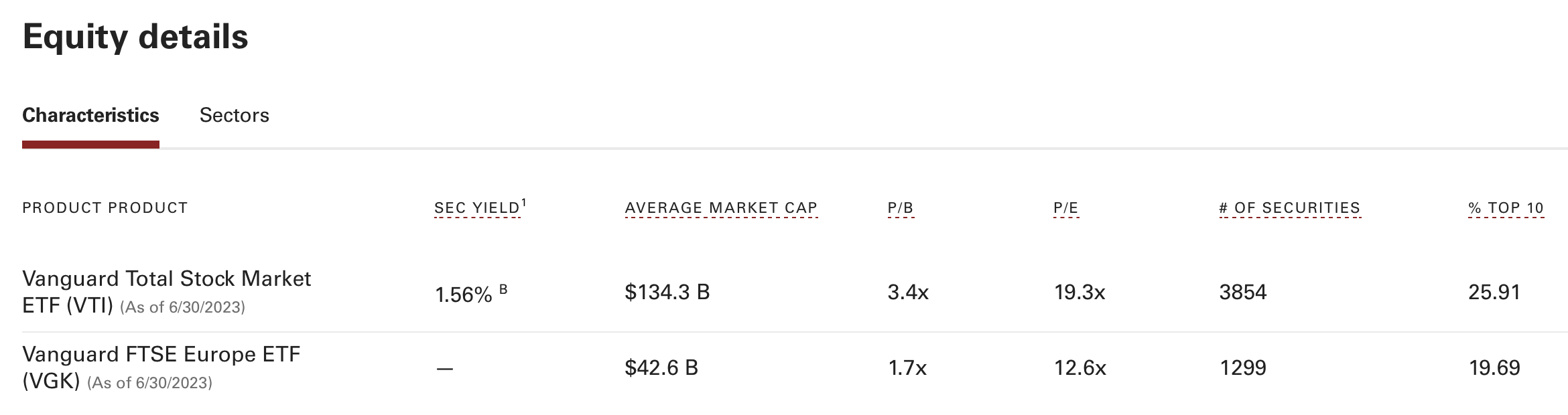Click VTI's 19.3x P/E value

pos(1079,292)
